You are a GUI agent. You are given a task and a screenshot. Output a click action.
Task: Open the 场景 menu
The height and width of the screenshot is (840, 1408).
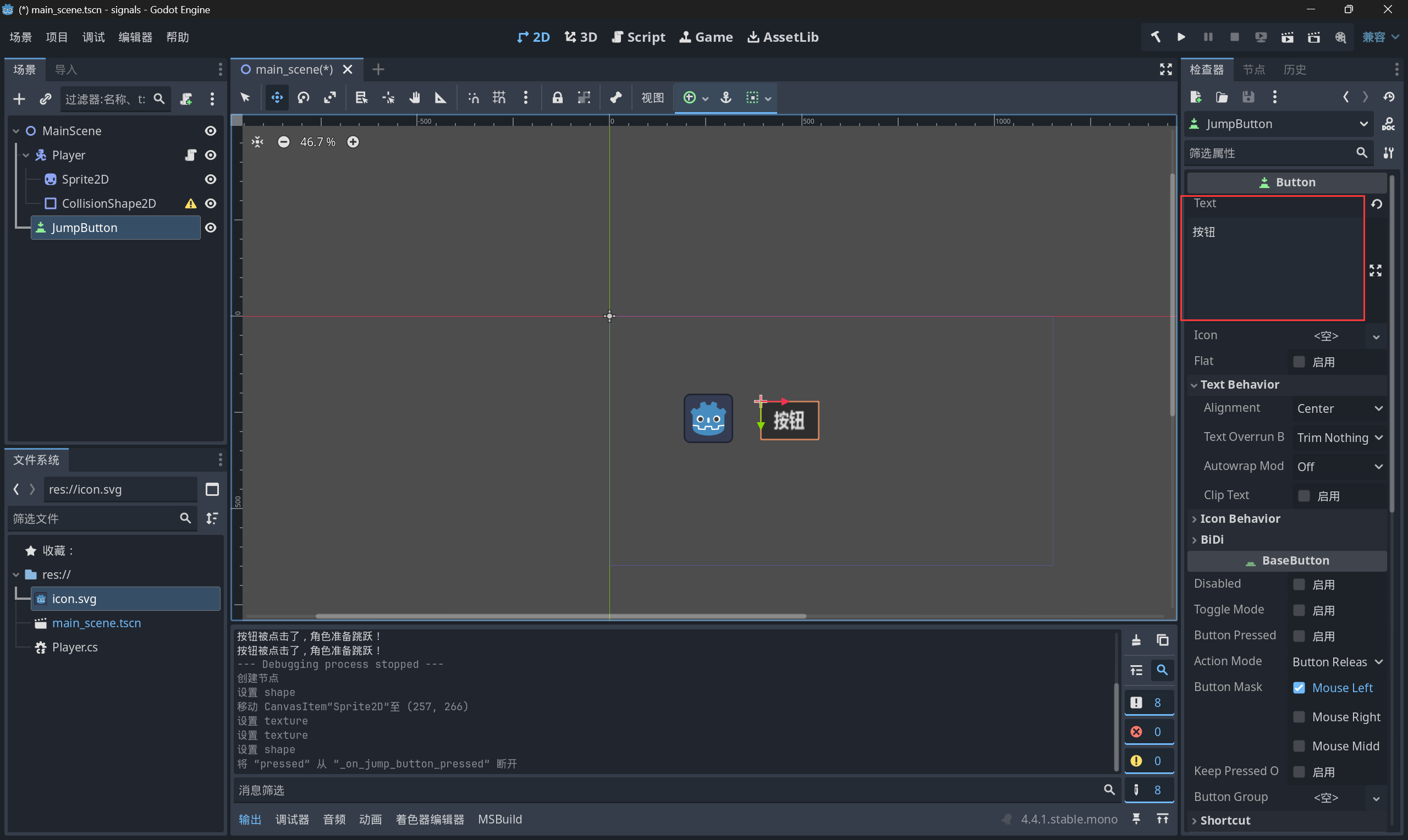point(21,37)
